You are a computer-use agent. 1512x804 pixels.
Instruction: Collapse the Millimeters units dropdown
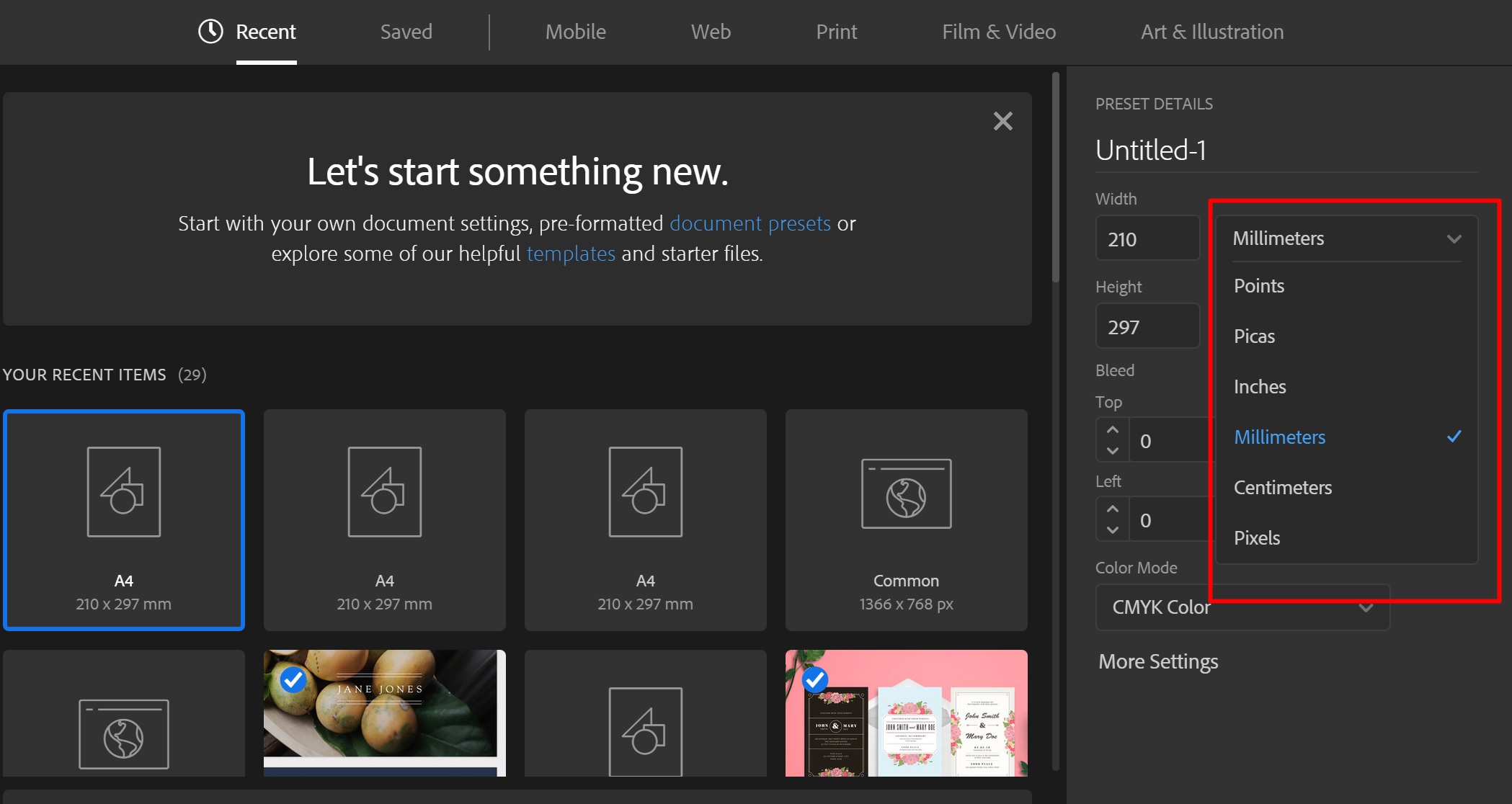1346,238
